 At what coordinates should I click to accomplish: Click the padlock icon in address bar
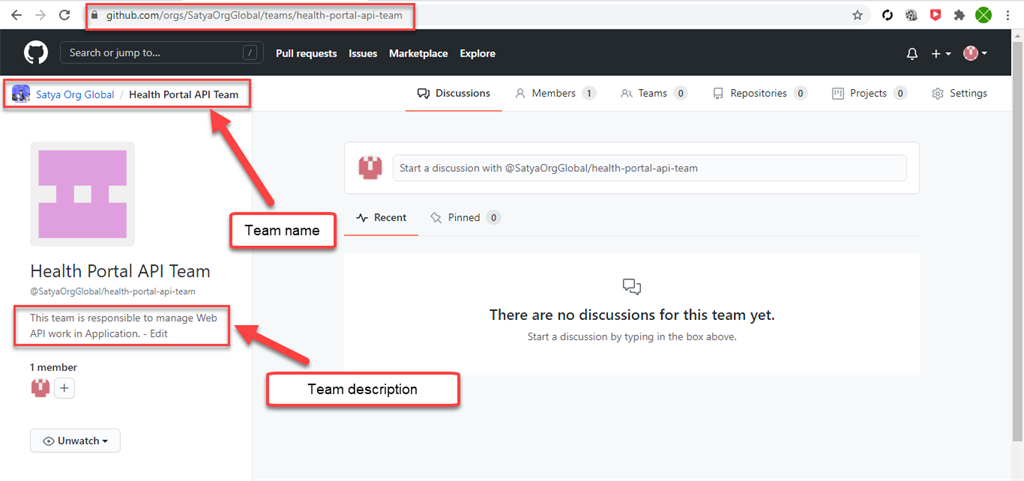[95, 14]
